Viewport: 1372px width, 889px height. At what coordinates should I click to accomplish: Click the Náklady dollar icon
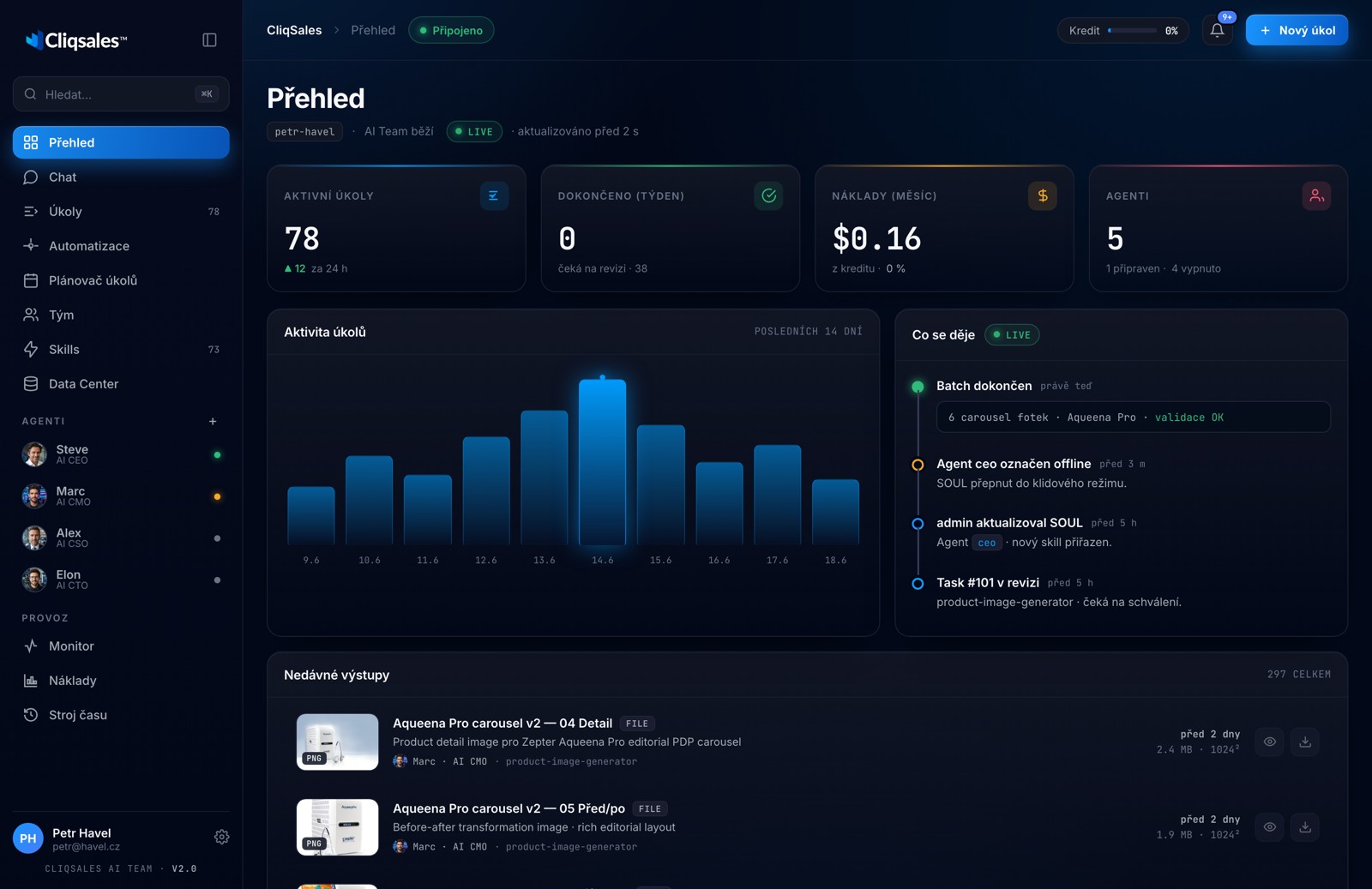pos(1043,195)
